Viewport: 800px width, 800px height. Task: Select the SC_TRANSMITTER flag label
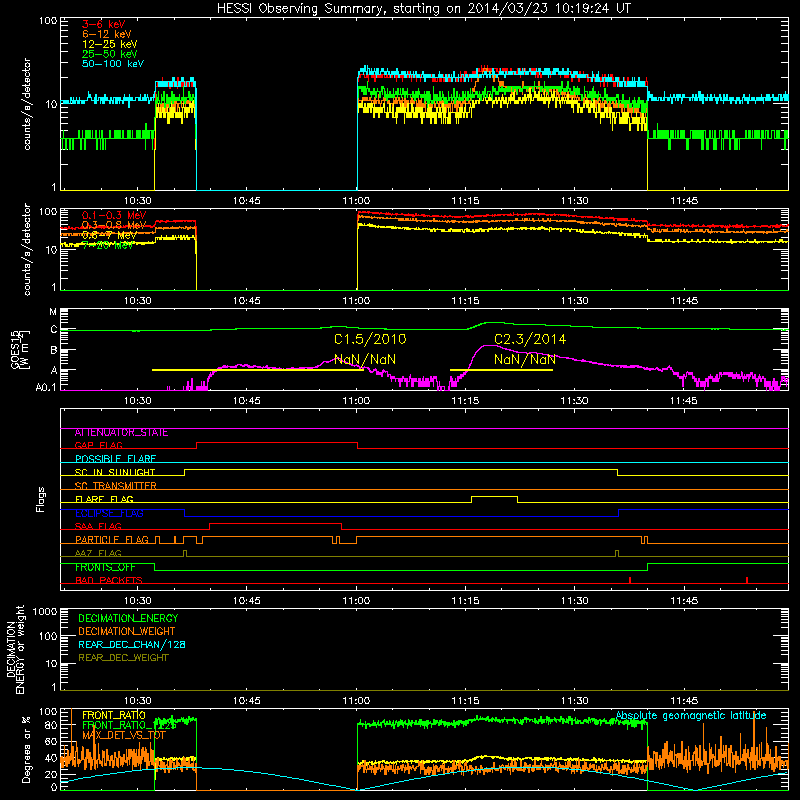115,486
